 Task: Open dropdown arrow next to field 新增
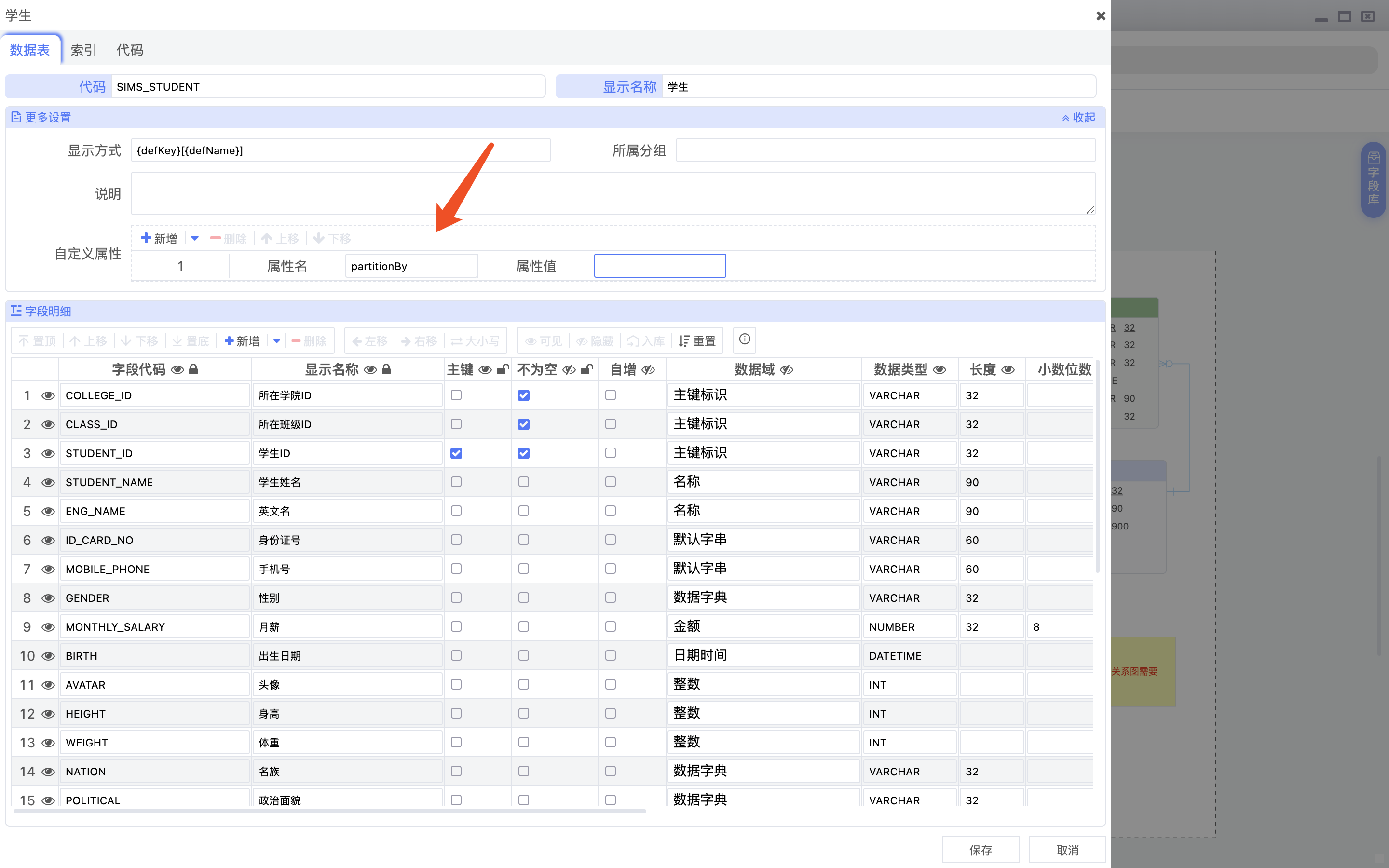pos(277,341)
